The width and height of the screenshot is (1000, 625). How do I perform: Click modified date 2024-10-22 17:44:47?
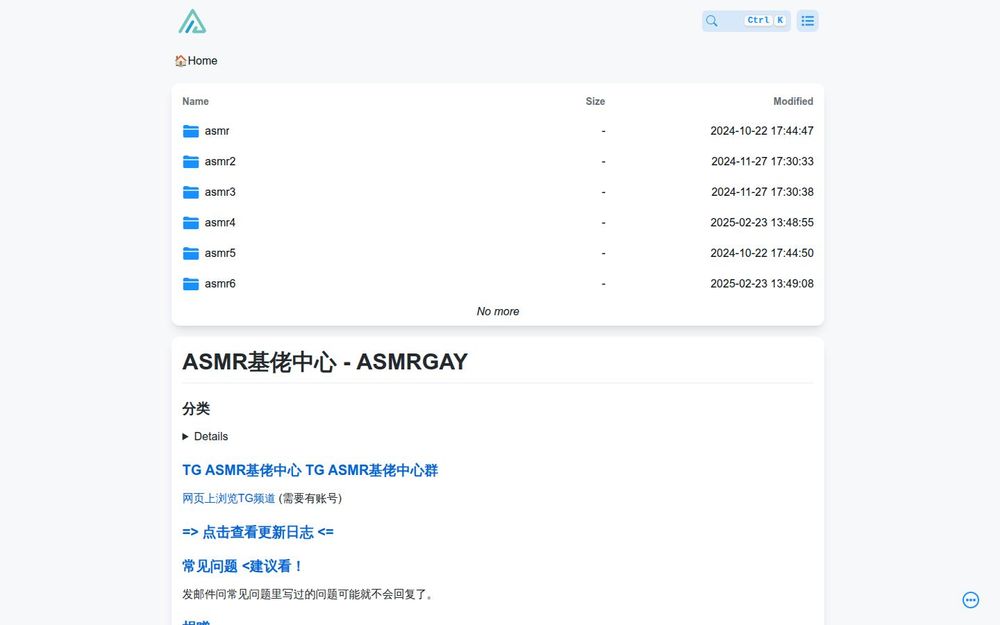(761, 131)
